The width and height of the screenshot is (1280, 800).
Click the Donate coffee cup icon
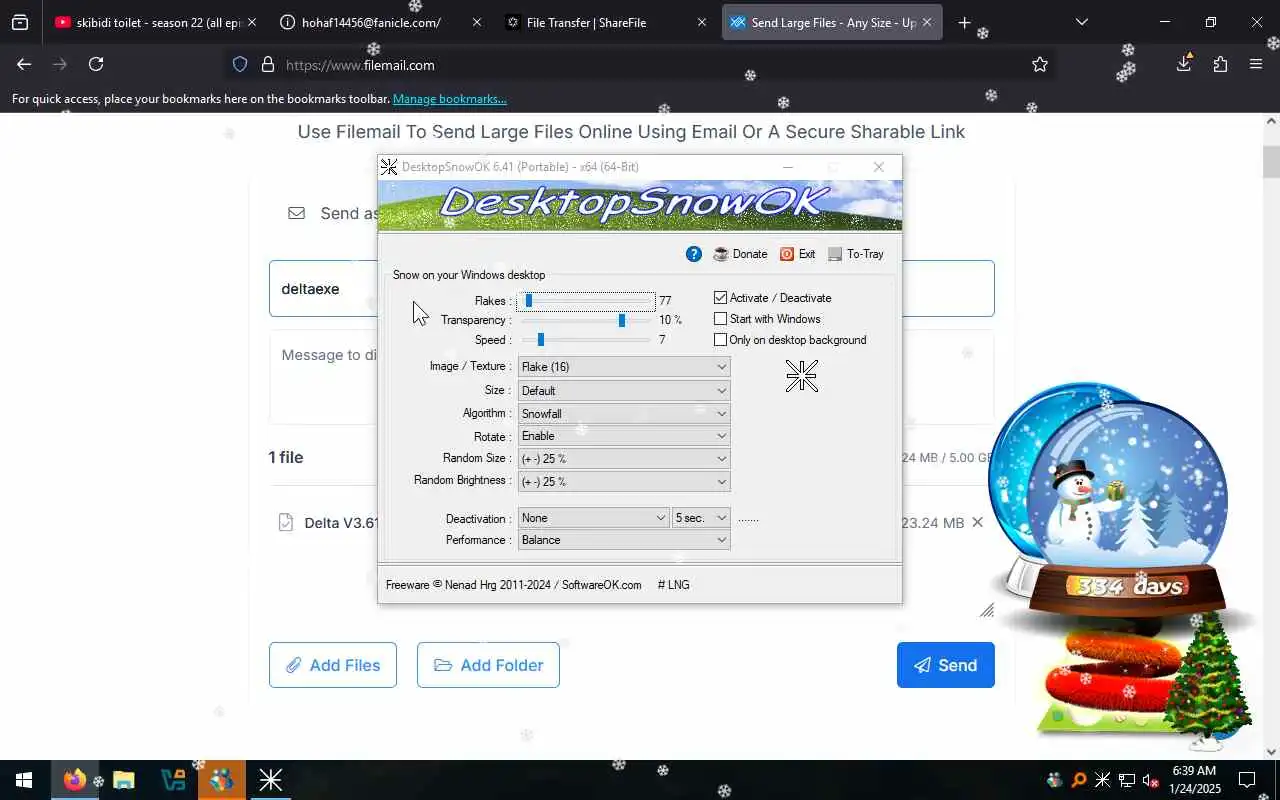pyautogui.click(x=721, y=254)
